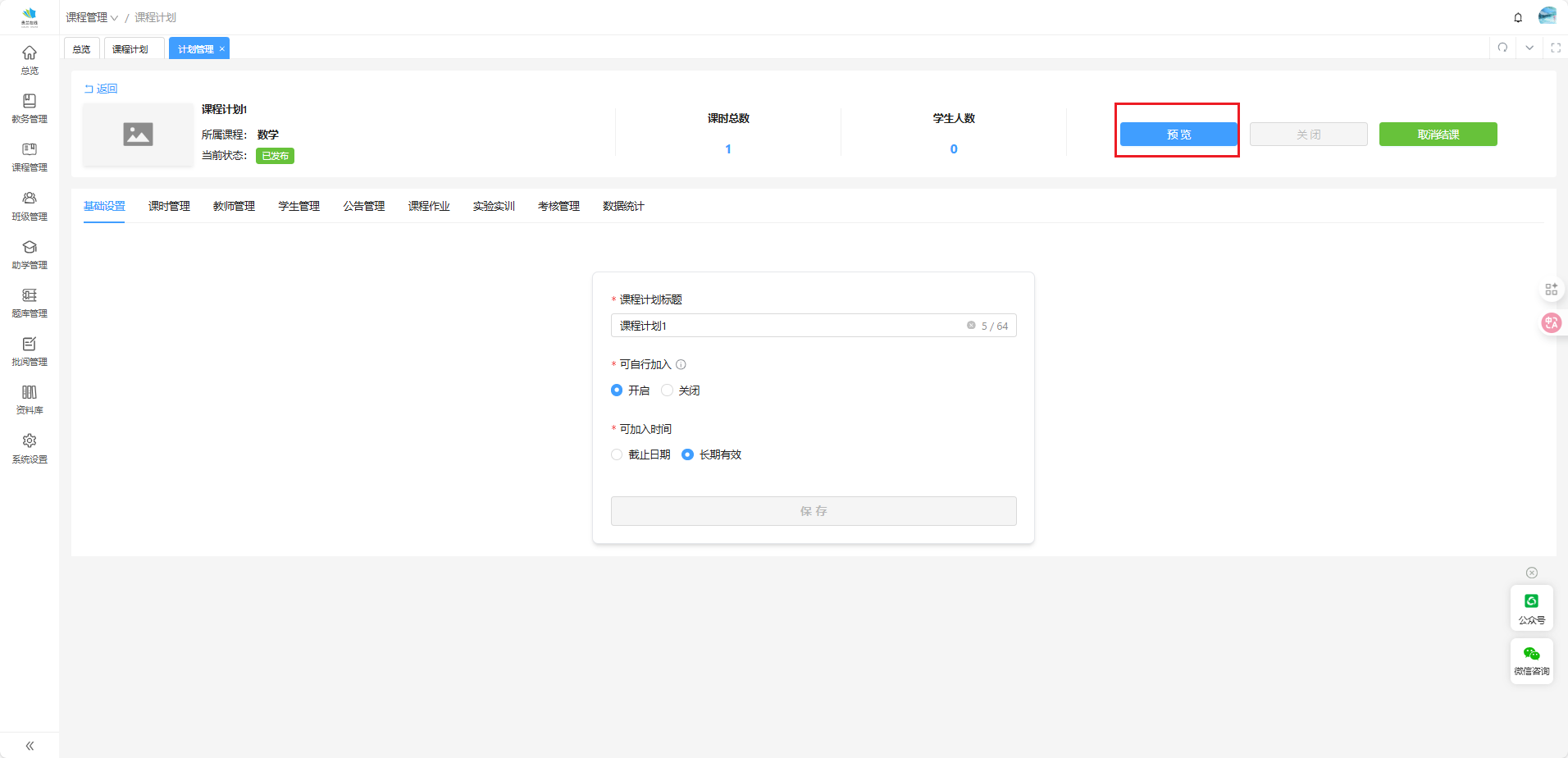Screen dimensions: 1568x758
Task: Click the blue 预览 button
Action: [x=1178, y=135]
